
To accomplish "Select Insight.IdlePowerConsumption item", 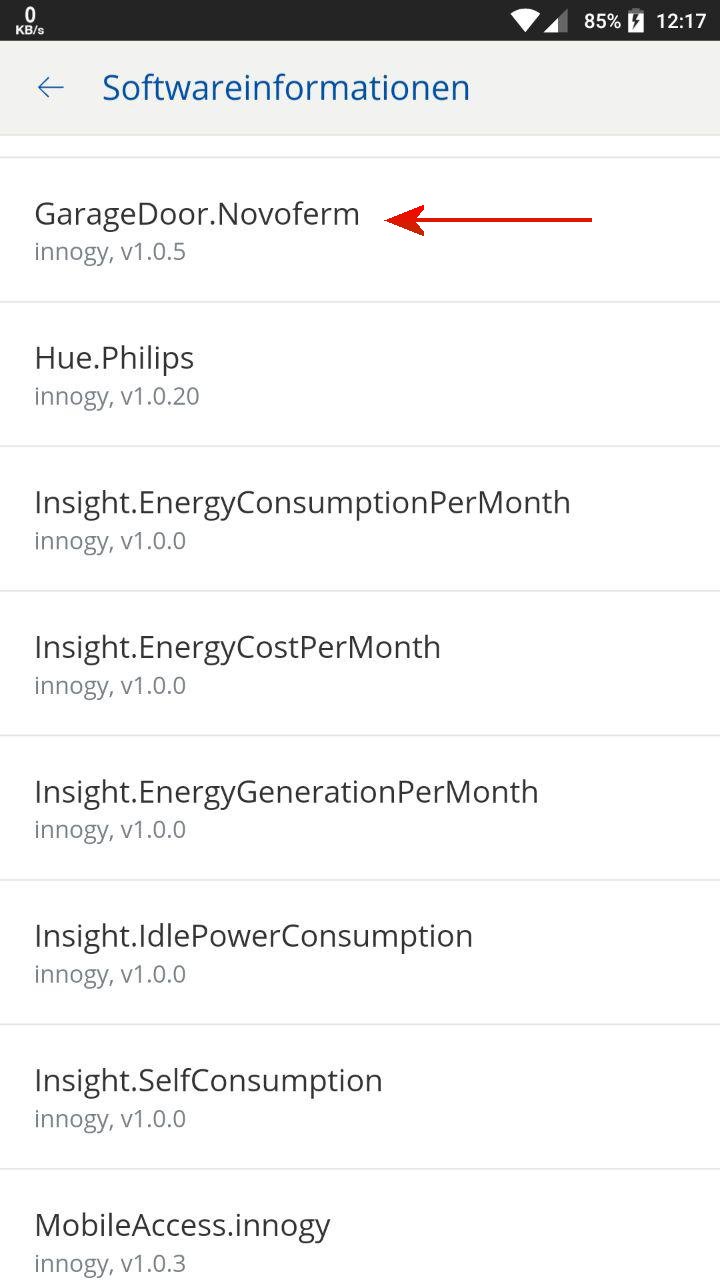I will [253, 936].
